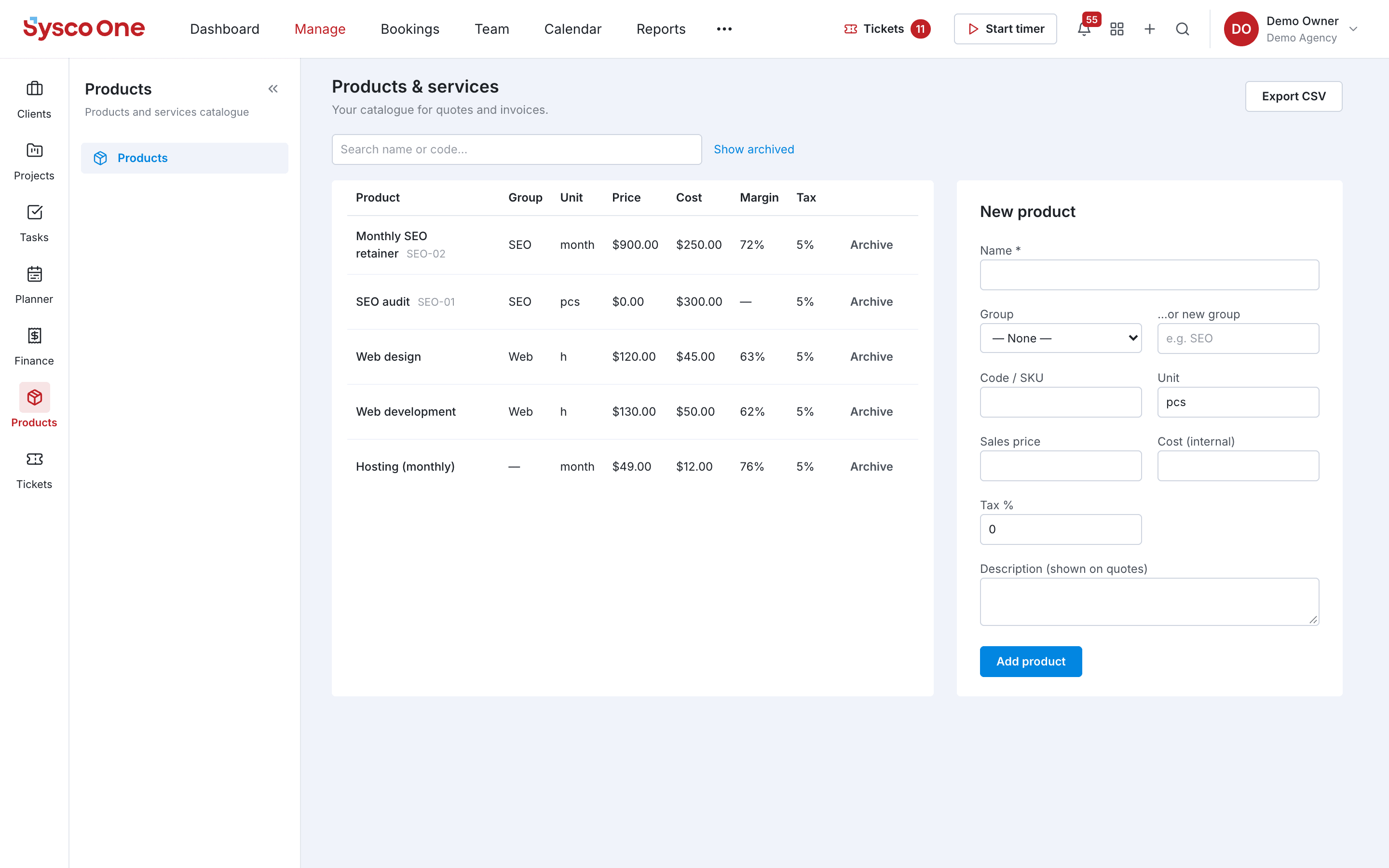The image size is (1389, 868).
Task: Open the Team menu item
Action: [x=492, y=29]
